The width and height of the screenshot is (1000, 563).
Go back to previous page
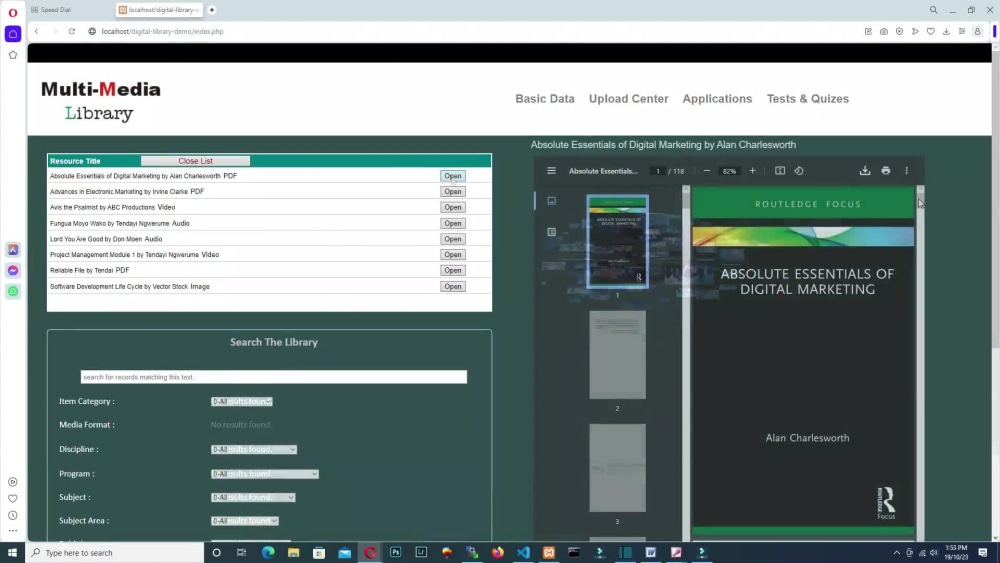36,31
